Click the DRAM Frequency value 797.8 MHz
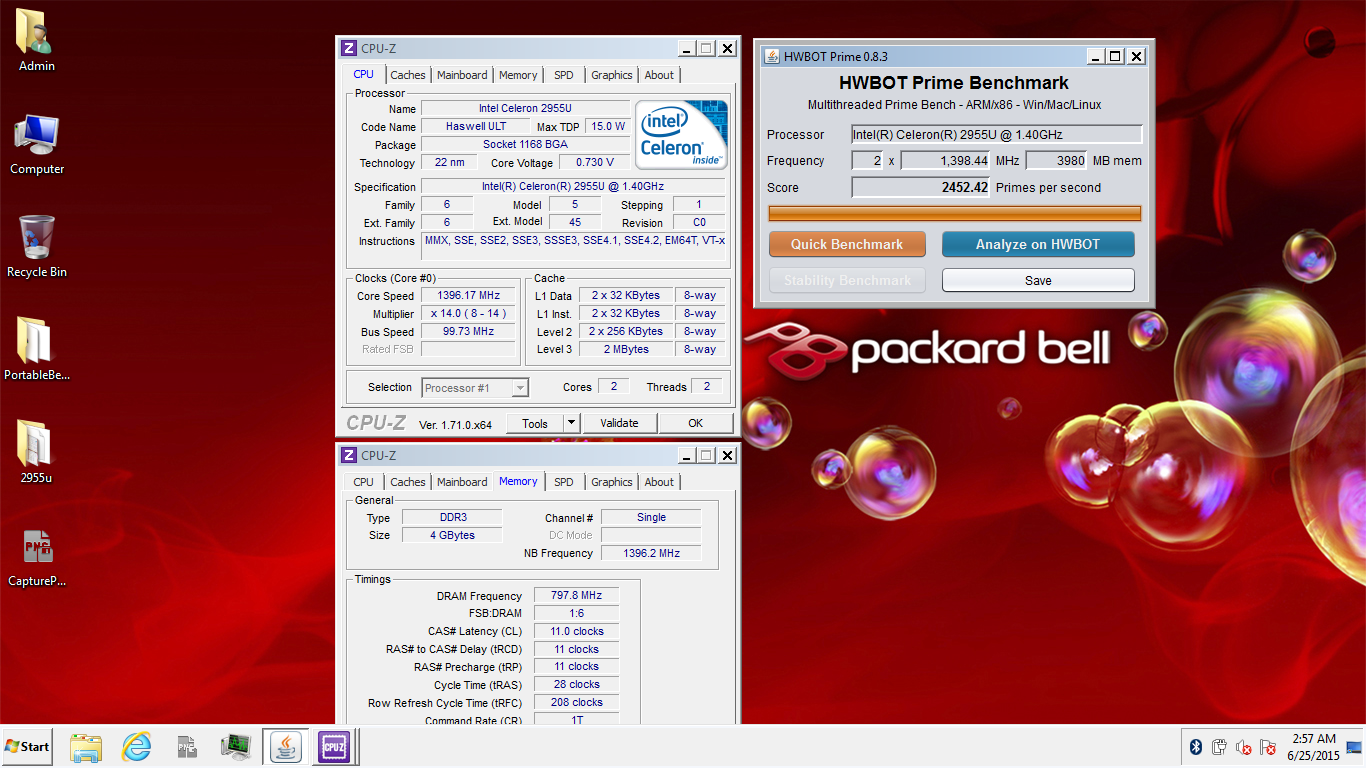Screen dimensions: 1366x768 [576, 595]
